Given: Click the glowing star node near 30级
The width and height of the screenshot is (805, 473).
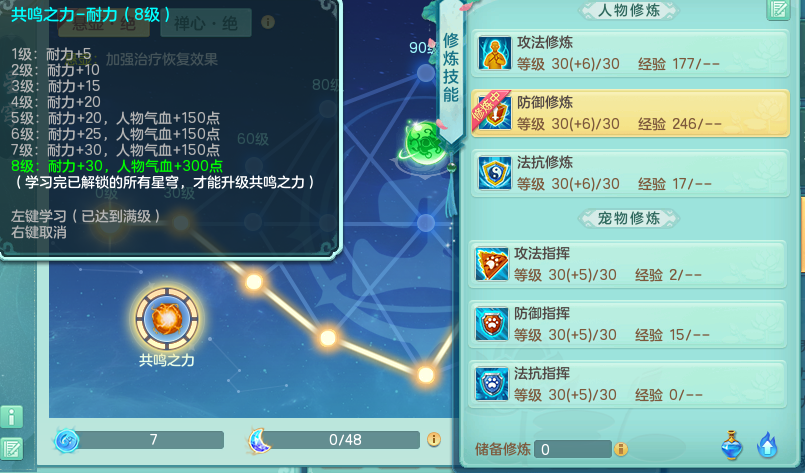Looking at the screenshot, I should click(x=181, y=223).
